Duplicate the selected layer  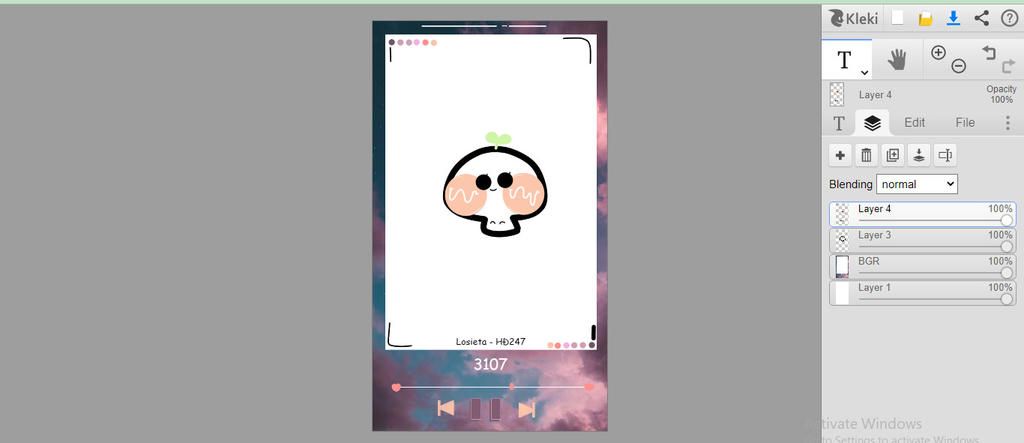click(893, 156)
